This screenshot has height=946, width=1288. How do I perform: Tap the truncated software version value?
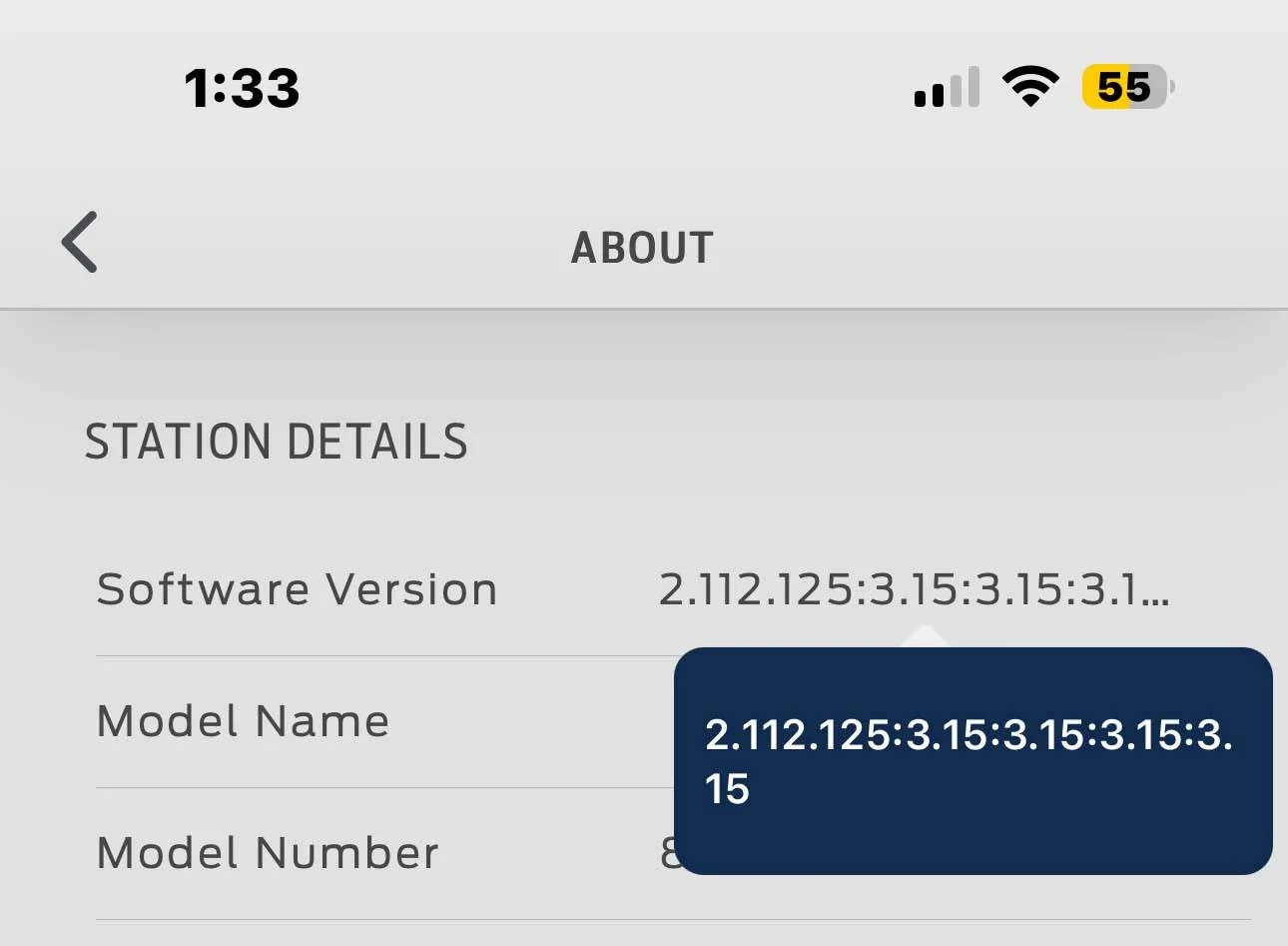[899, 589]
